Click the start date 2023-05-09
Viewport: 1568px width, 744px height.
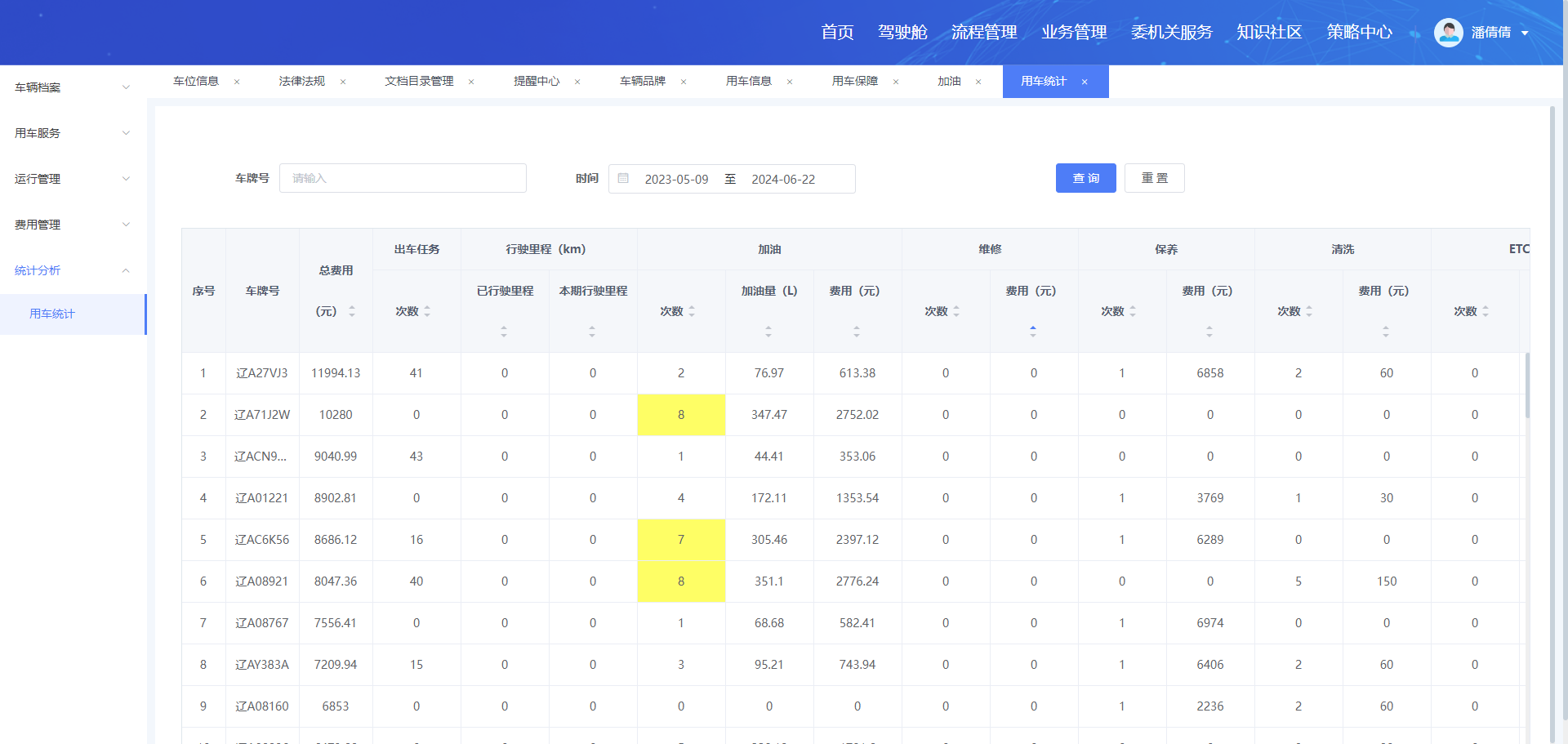coord(676,180)
